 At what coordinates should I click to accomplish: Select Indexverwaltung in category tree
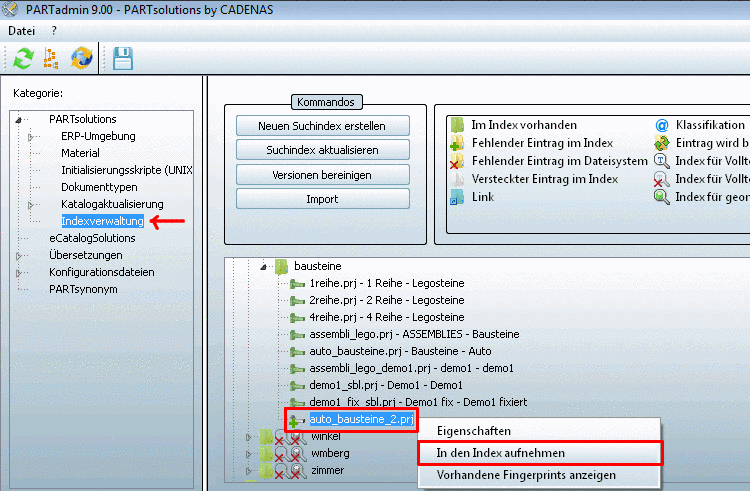[x=102, y=221]
